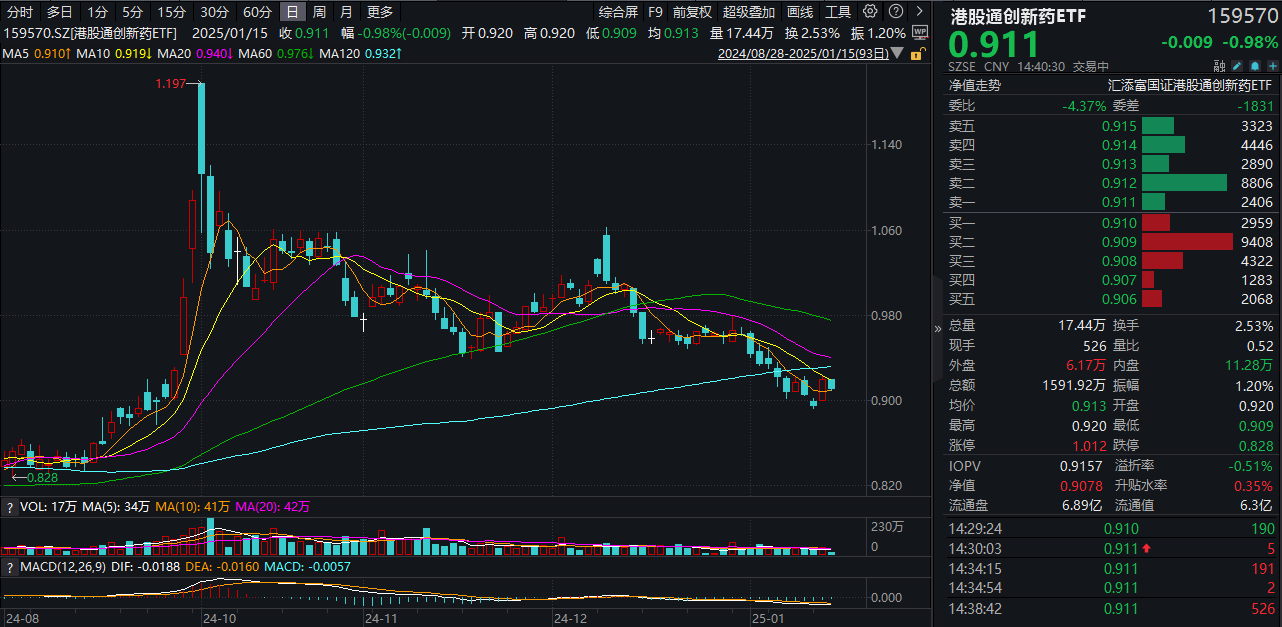Switch to 周 weekly chart tab
The image size is (1282, 627).
(319, 12)
